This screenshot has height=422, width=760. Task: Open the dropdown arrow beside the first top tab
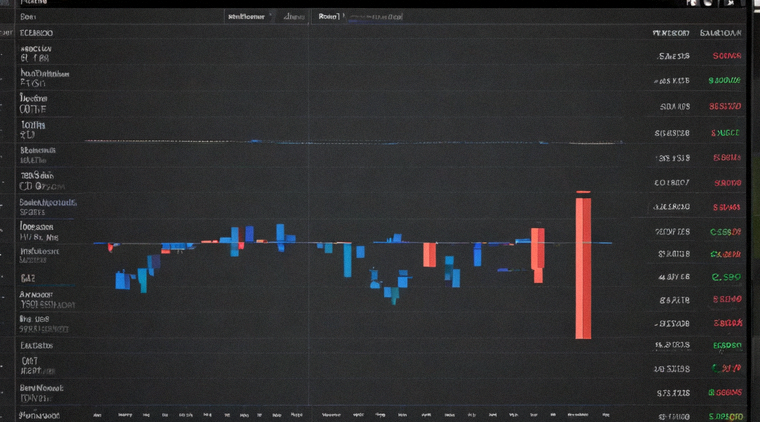click(270, 16)
